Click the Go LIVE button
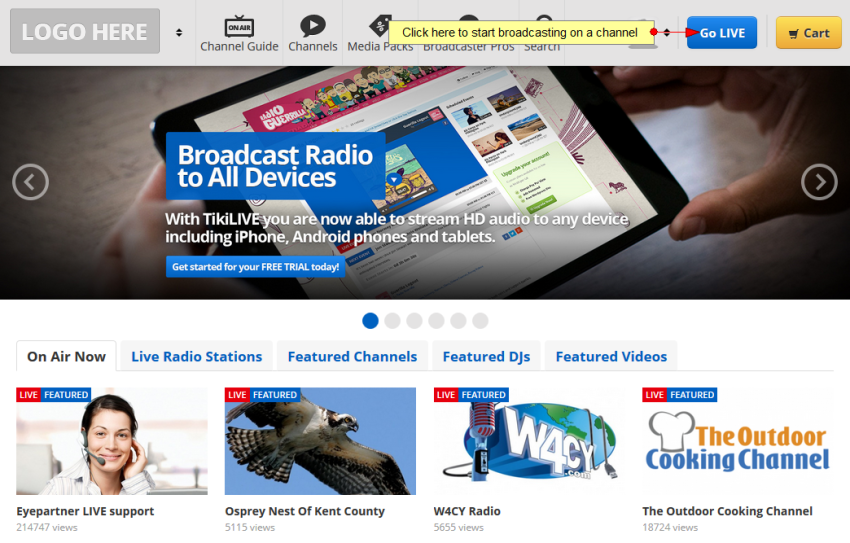Image resolution: width=850 pixels, height=543 pixels. pos(722,33)
